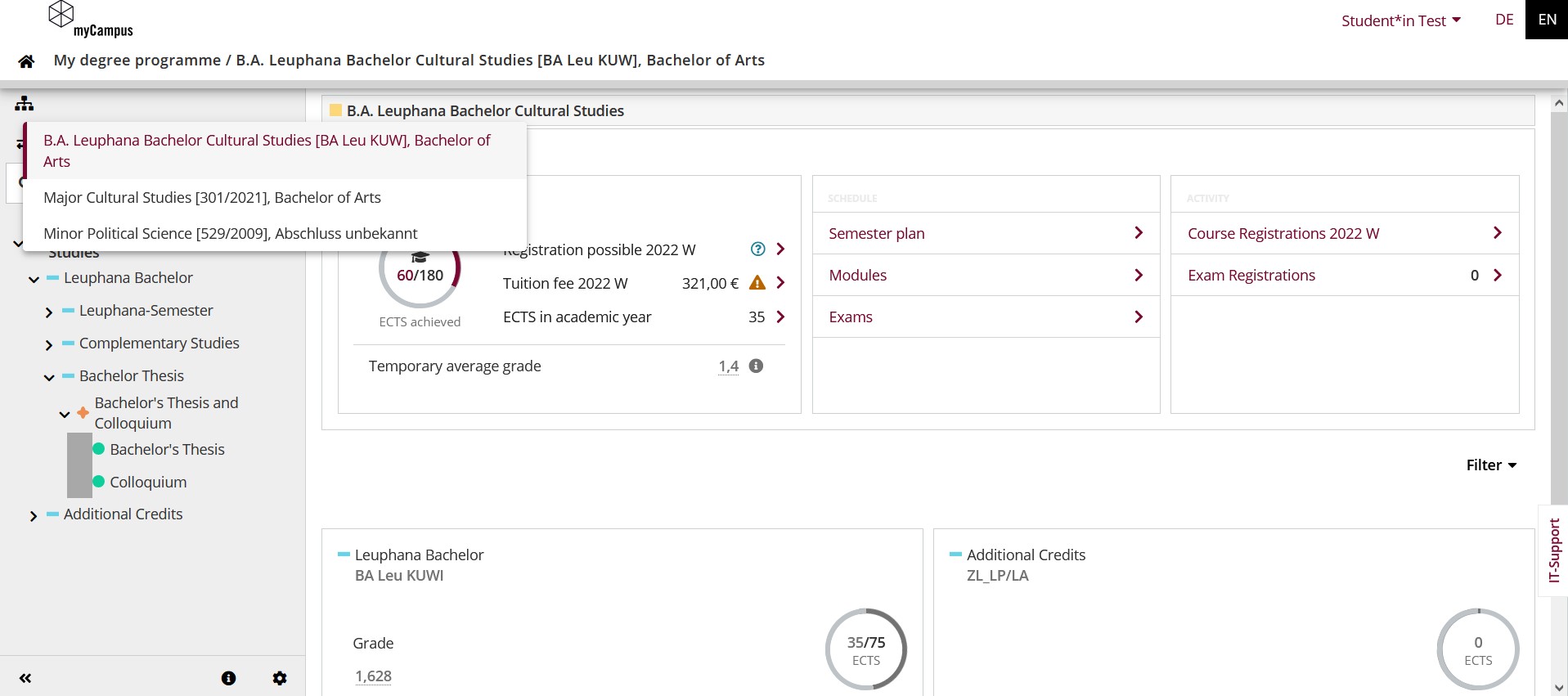
Task: Click the graduation cap icon above 60/180
Action: (420, 258)
